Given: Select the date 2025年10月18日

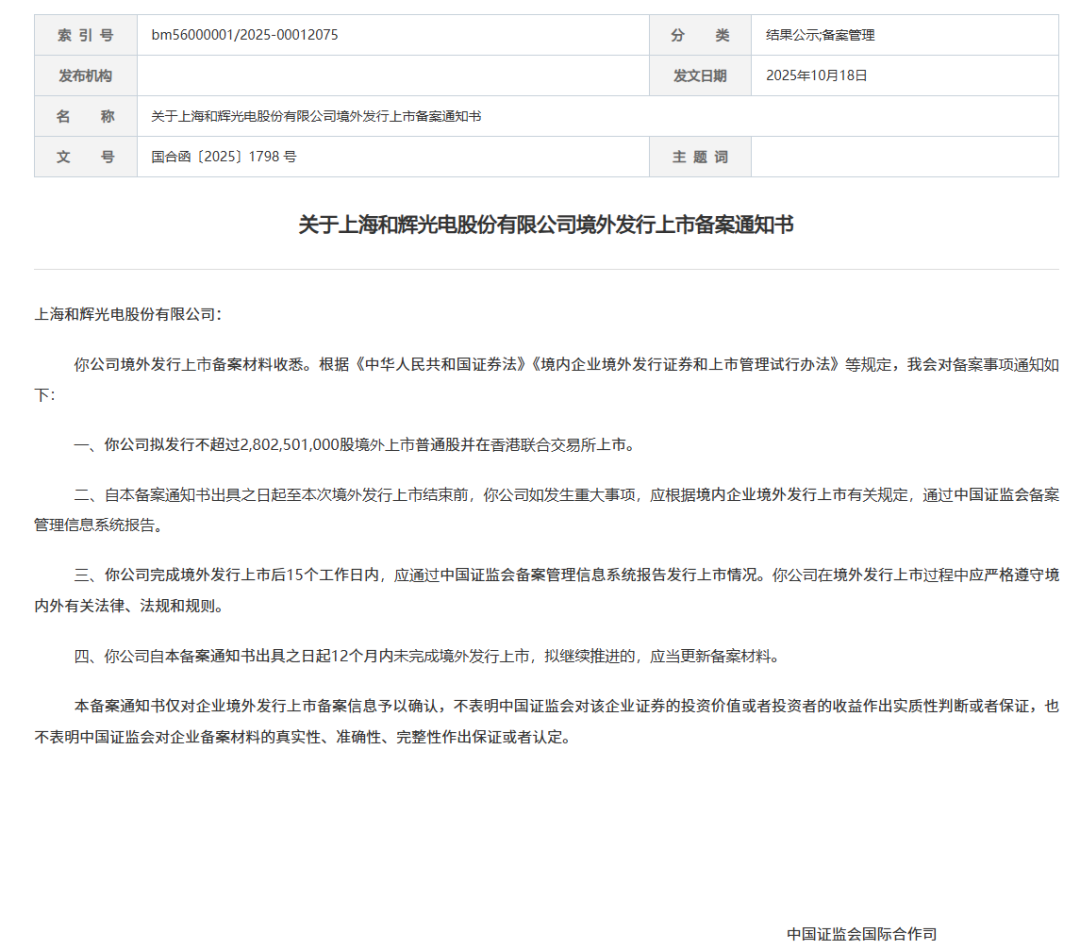Looking at the screenshot, I should pos(816,76).
